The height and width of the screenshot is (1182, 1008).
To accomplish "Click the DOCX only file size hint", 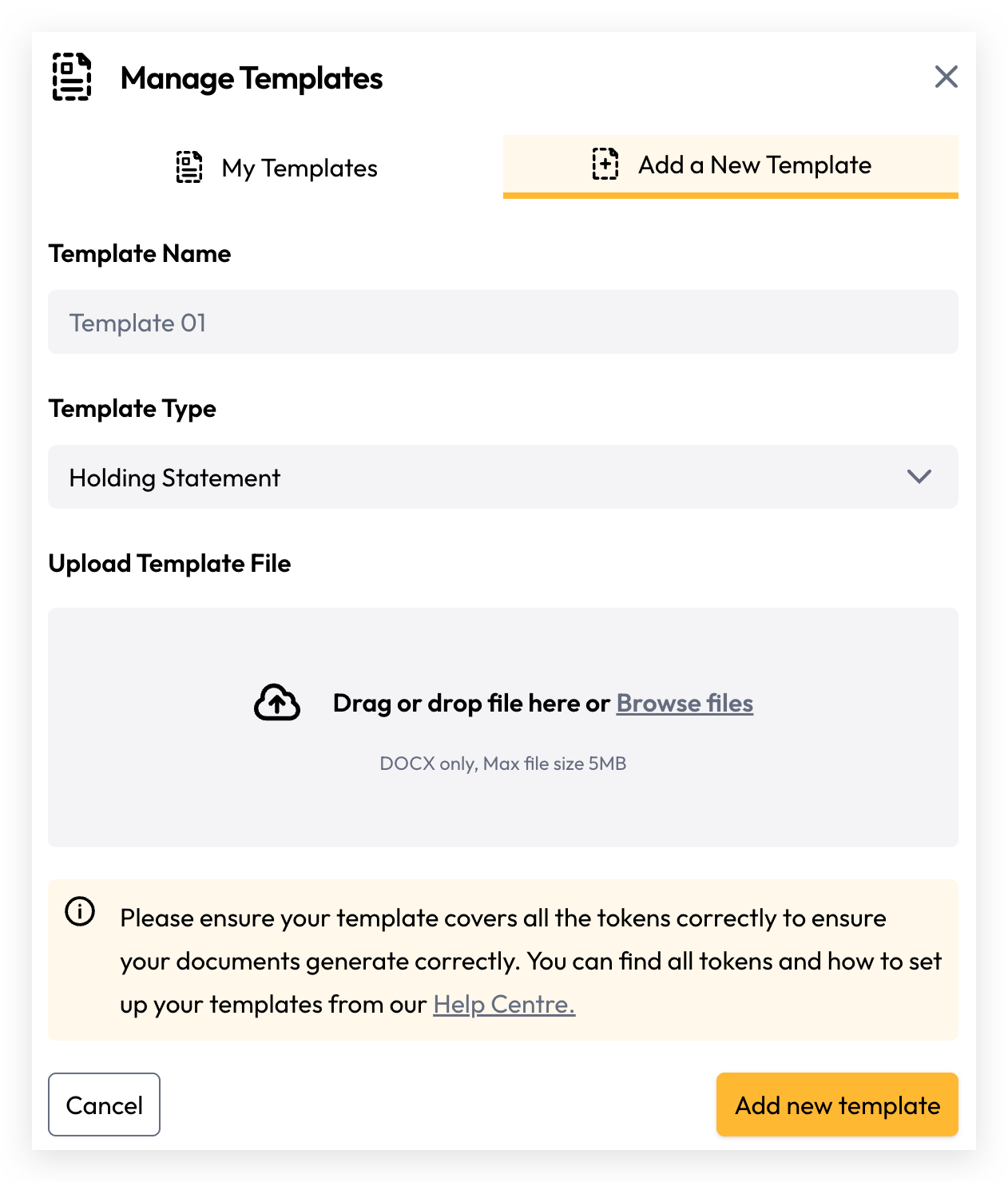I will click(503, 764).
